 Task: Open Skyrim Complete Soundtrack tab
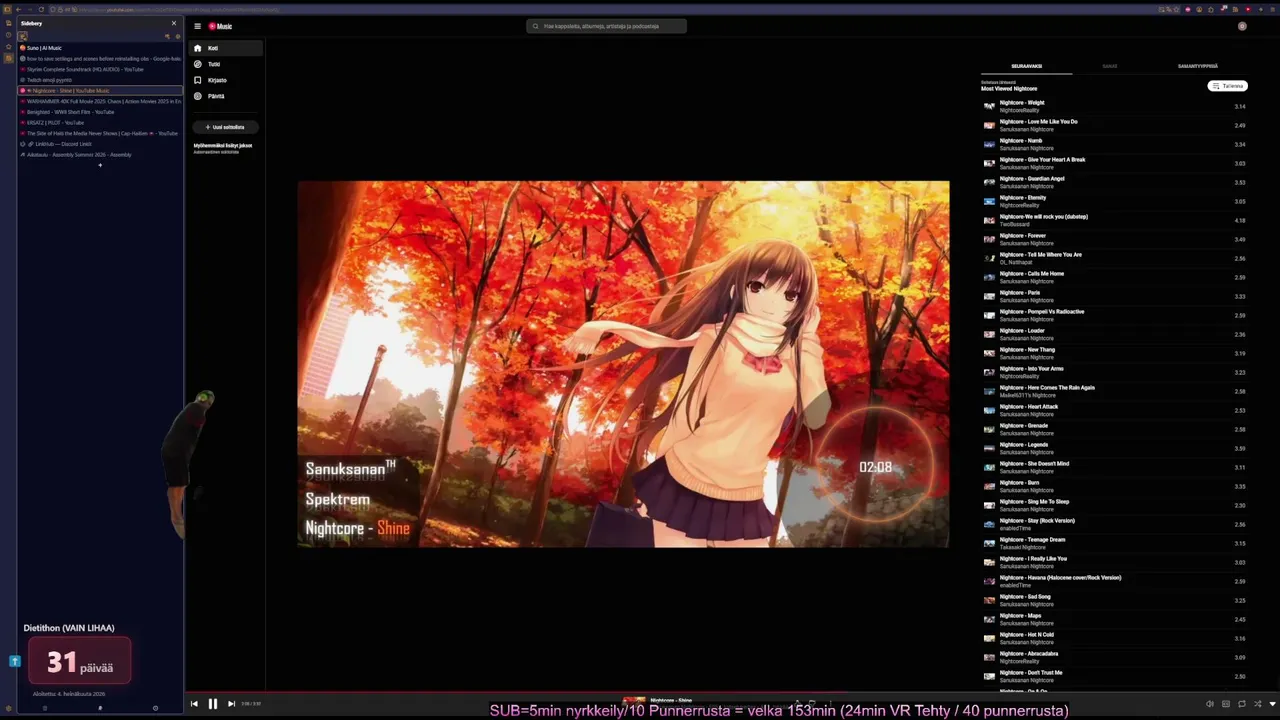pyautogui.click(x=100, y=69)
